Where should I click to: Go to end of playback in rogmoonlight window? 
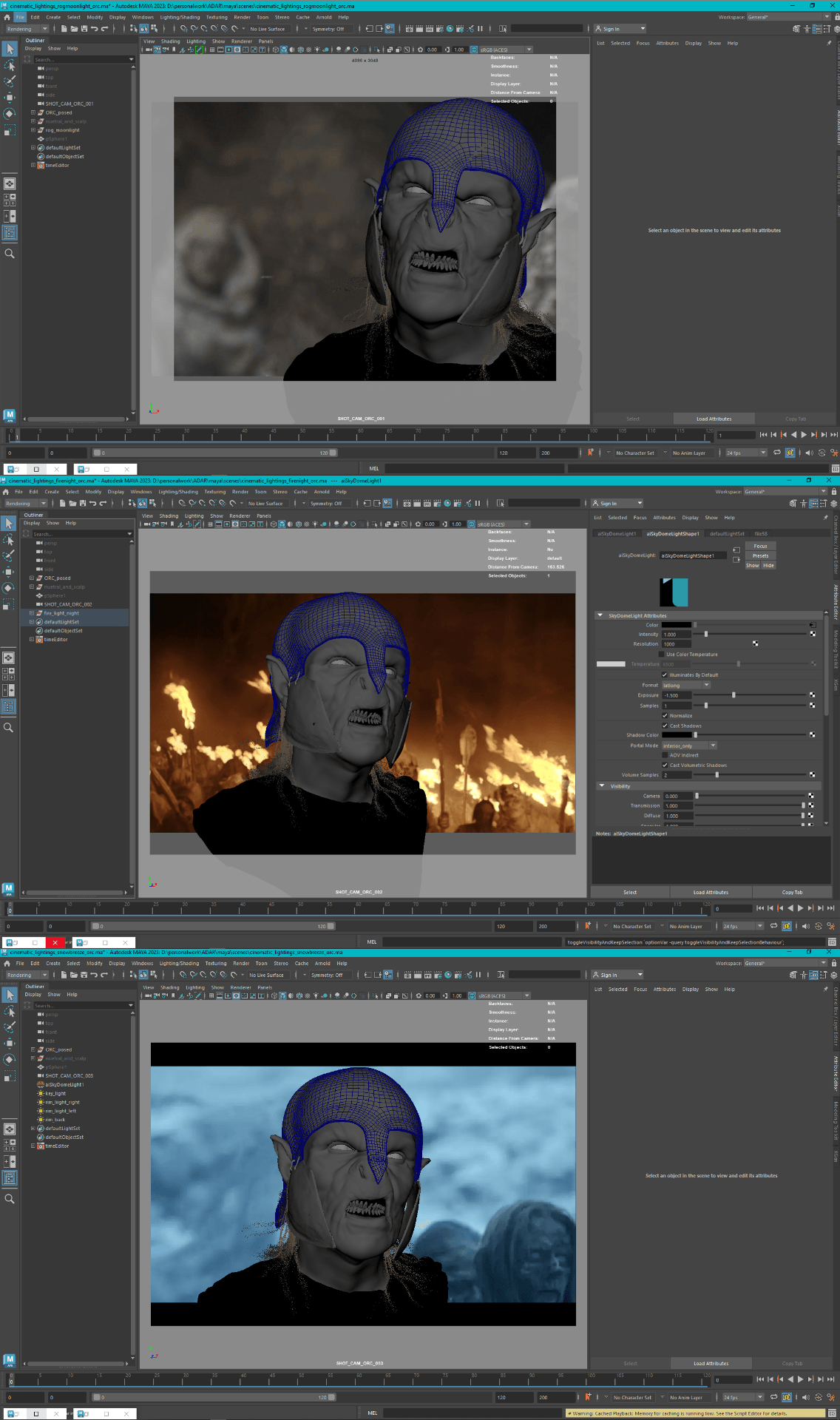coord(834,435)
